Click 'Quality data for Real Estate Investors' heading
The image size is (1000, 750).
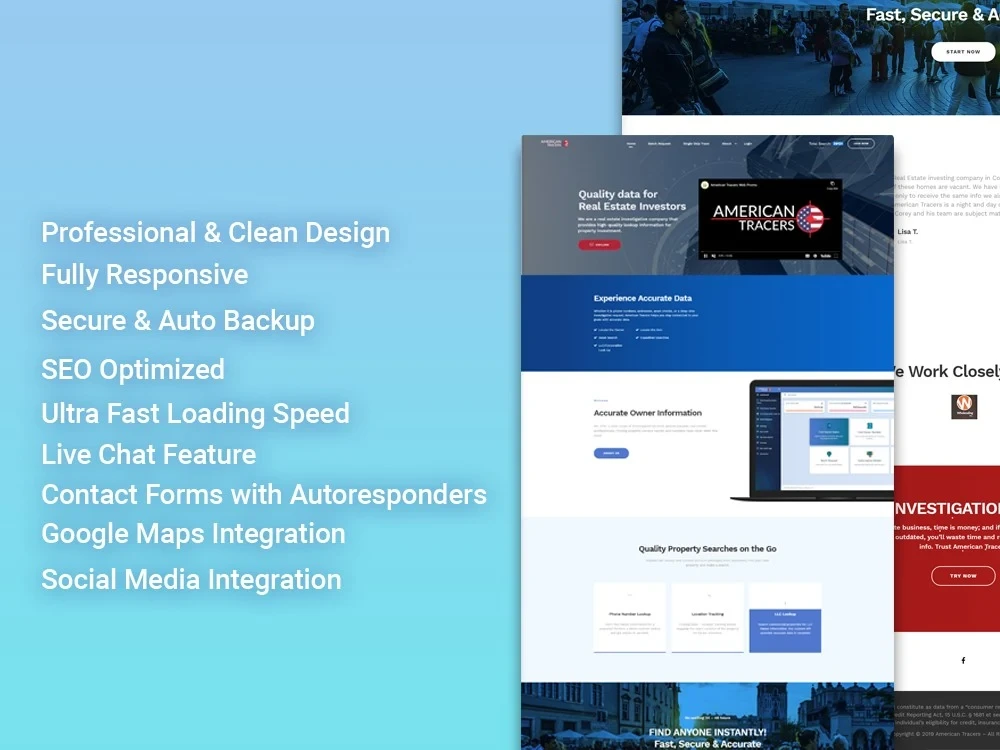tap(632, 200)
